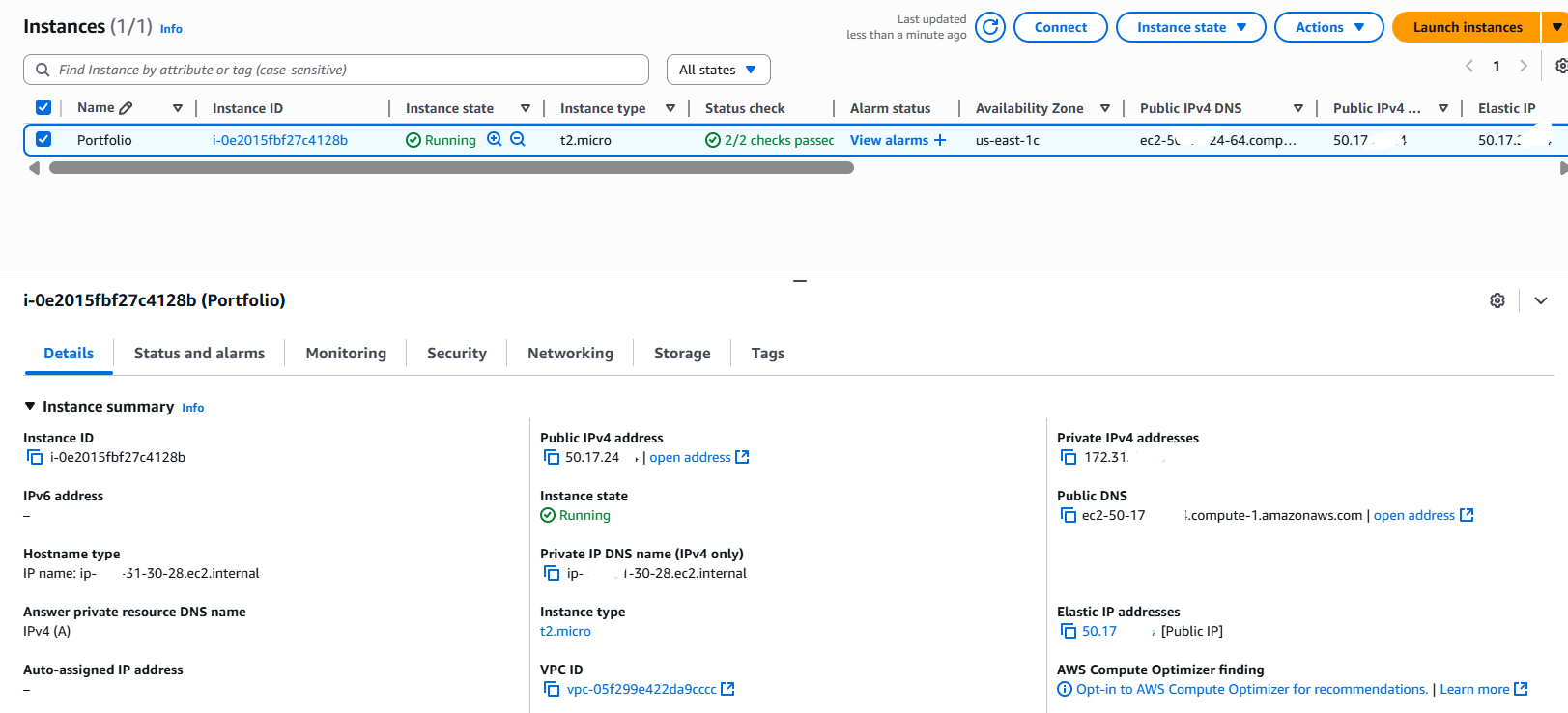The width and height of the screenshot is (1568, 713).
Task: Open Public DNS address external link icon
Action: tap(1467, 515)
